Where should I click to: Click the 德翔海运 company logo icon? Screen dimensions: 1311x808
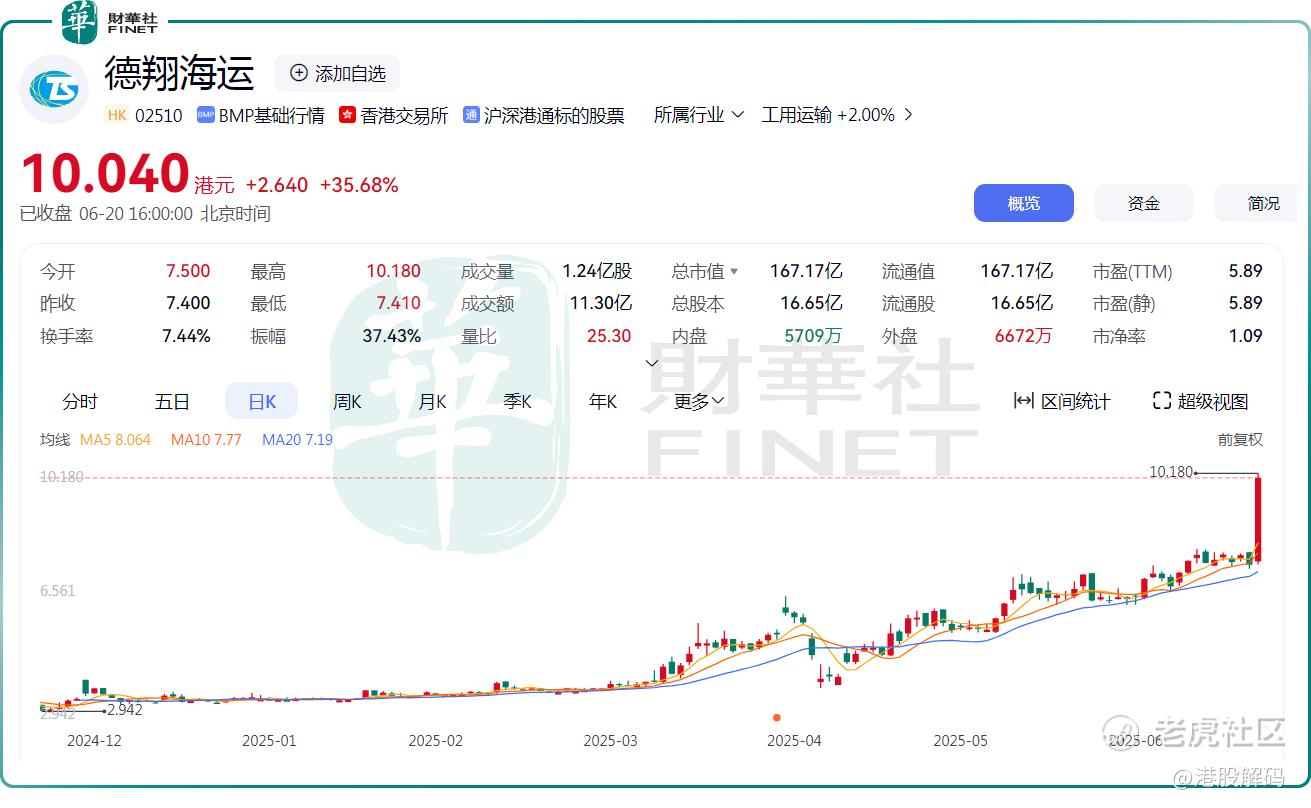click(54, 90)
